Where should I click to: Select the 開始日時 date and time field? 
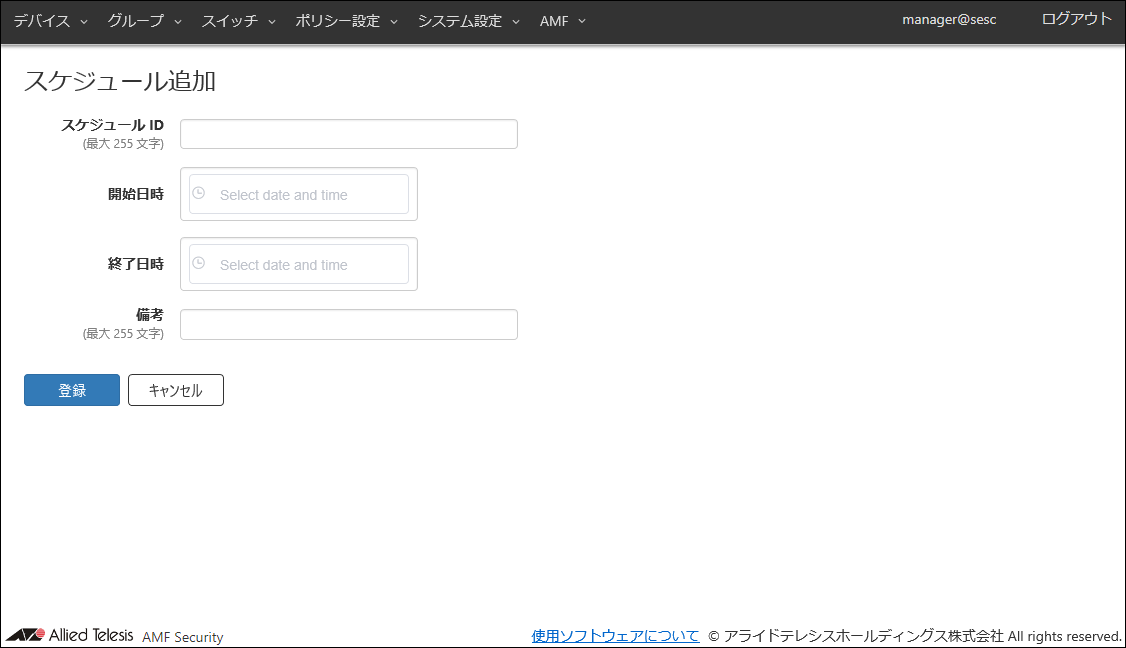(310, 194)
